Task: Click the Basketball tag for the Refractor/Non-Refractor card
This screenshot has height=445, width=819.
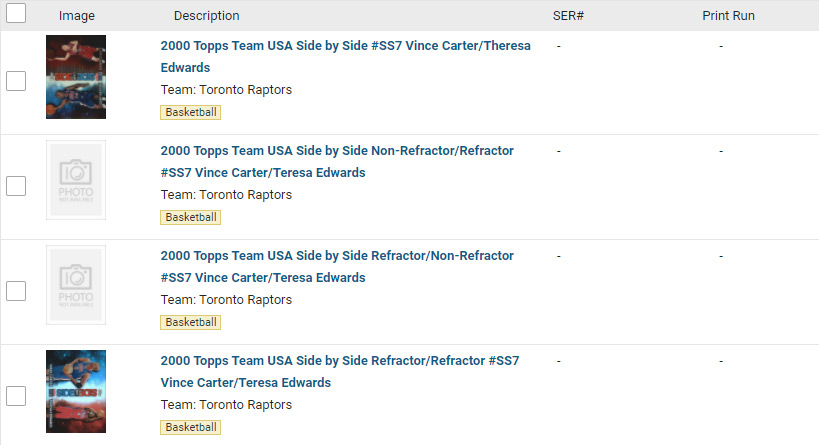Action: [x=190, y=322]
